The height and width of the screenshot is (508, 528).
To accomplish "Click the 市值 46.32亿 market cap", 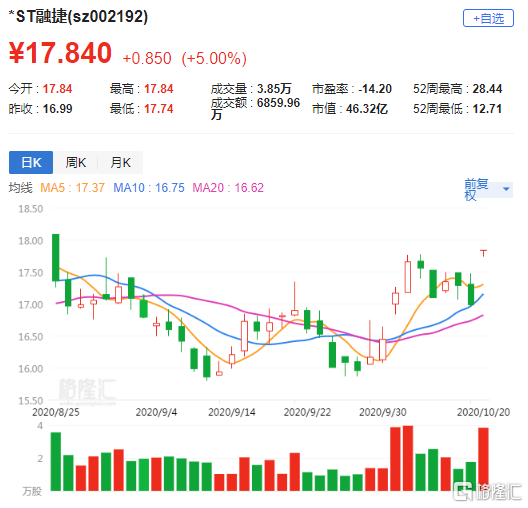I will [350, 109].
